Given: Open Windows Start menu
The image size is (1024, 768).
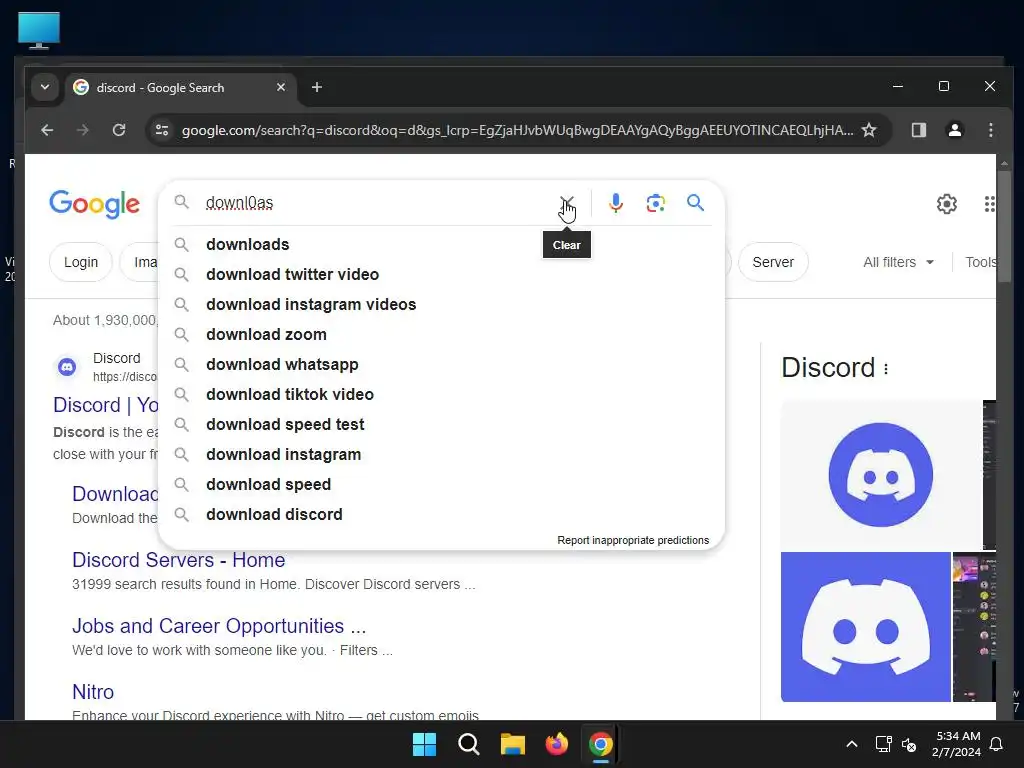Looking at the screenshot, I should coord(424,744).
